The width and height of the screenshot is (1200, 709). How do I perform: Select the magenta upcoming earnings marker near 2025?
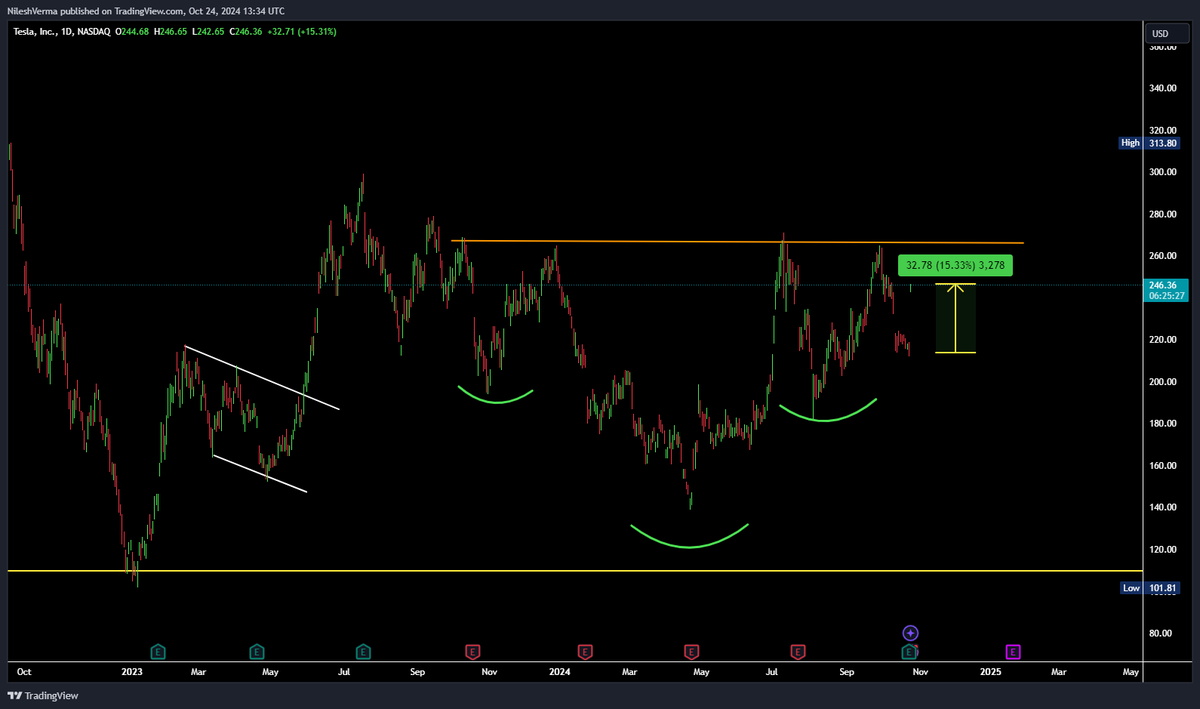[x=1013, y=652]
